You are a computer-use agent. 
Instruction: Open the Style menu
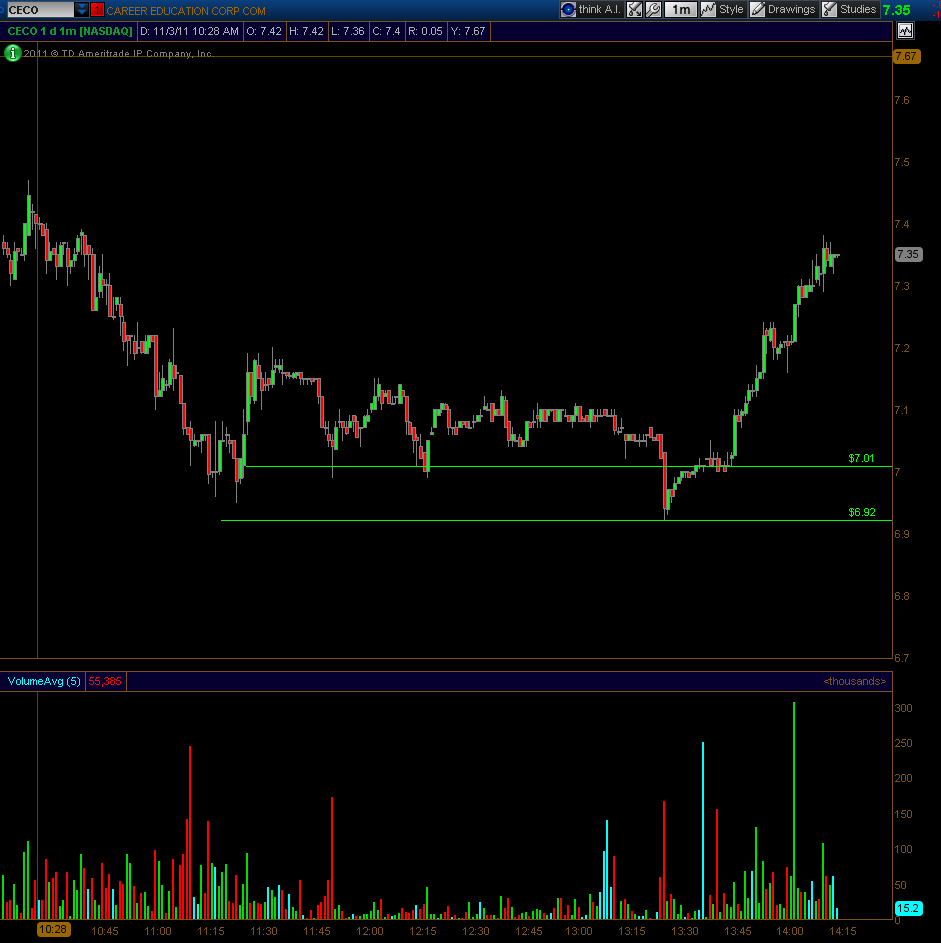[723, 9]
